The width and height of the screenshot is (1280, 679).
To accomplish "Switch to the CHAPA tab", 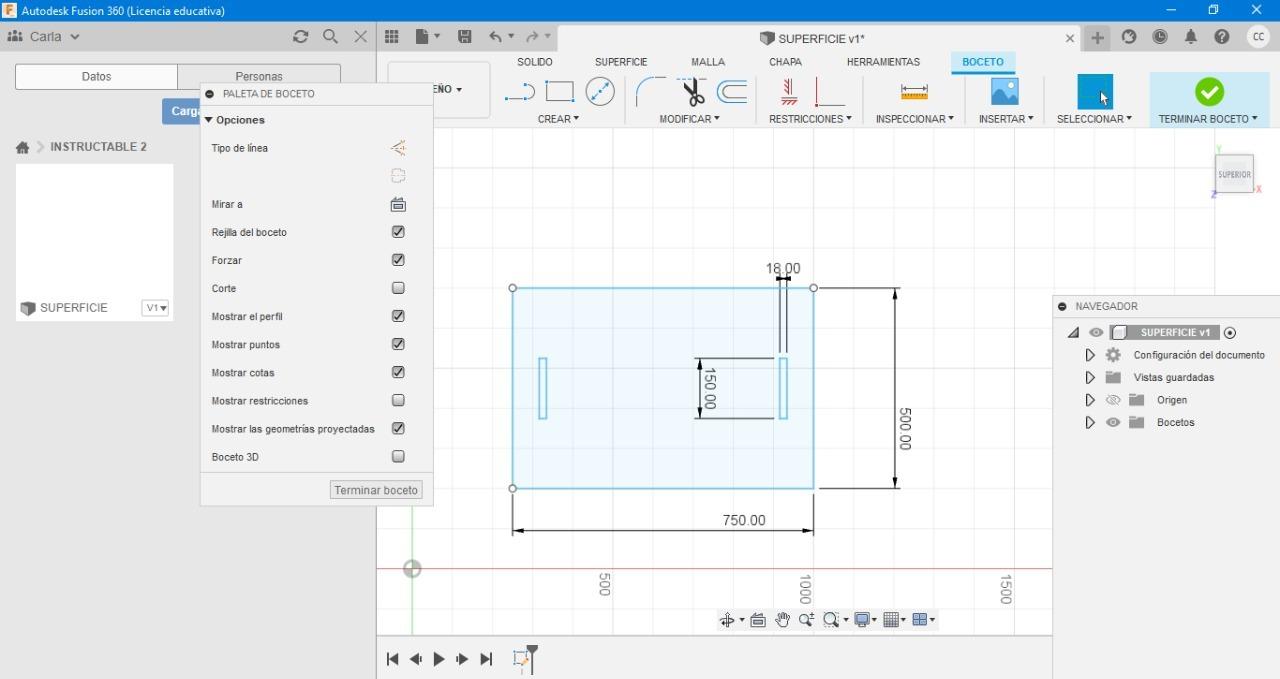I will point(785,62).
